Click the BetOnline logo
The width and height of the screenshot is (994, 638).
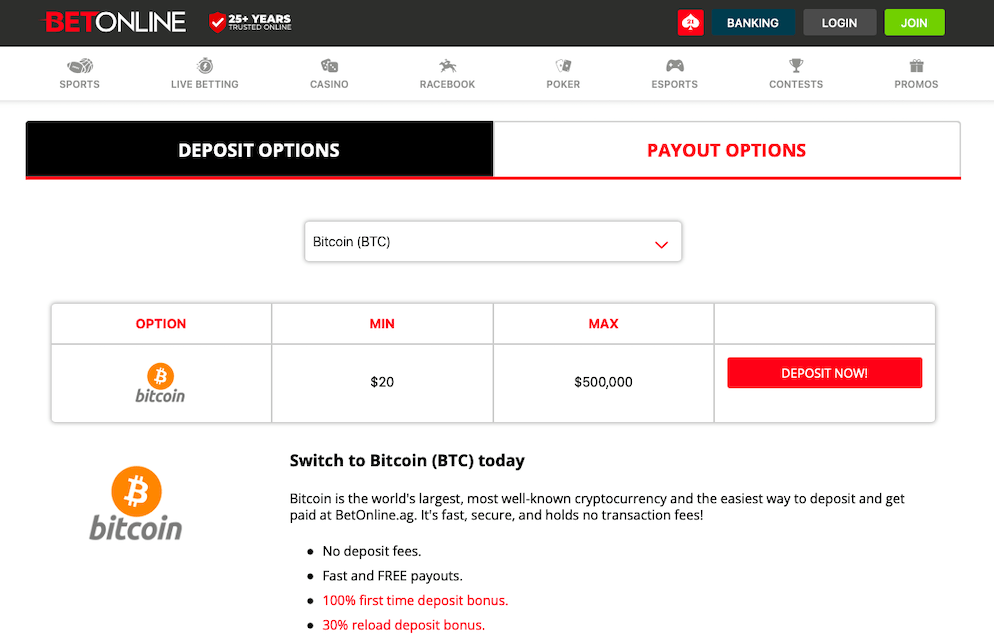click(115, 22)
